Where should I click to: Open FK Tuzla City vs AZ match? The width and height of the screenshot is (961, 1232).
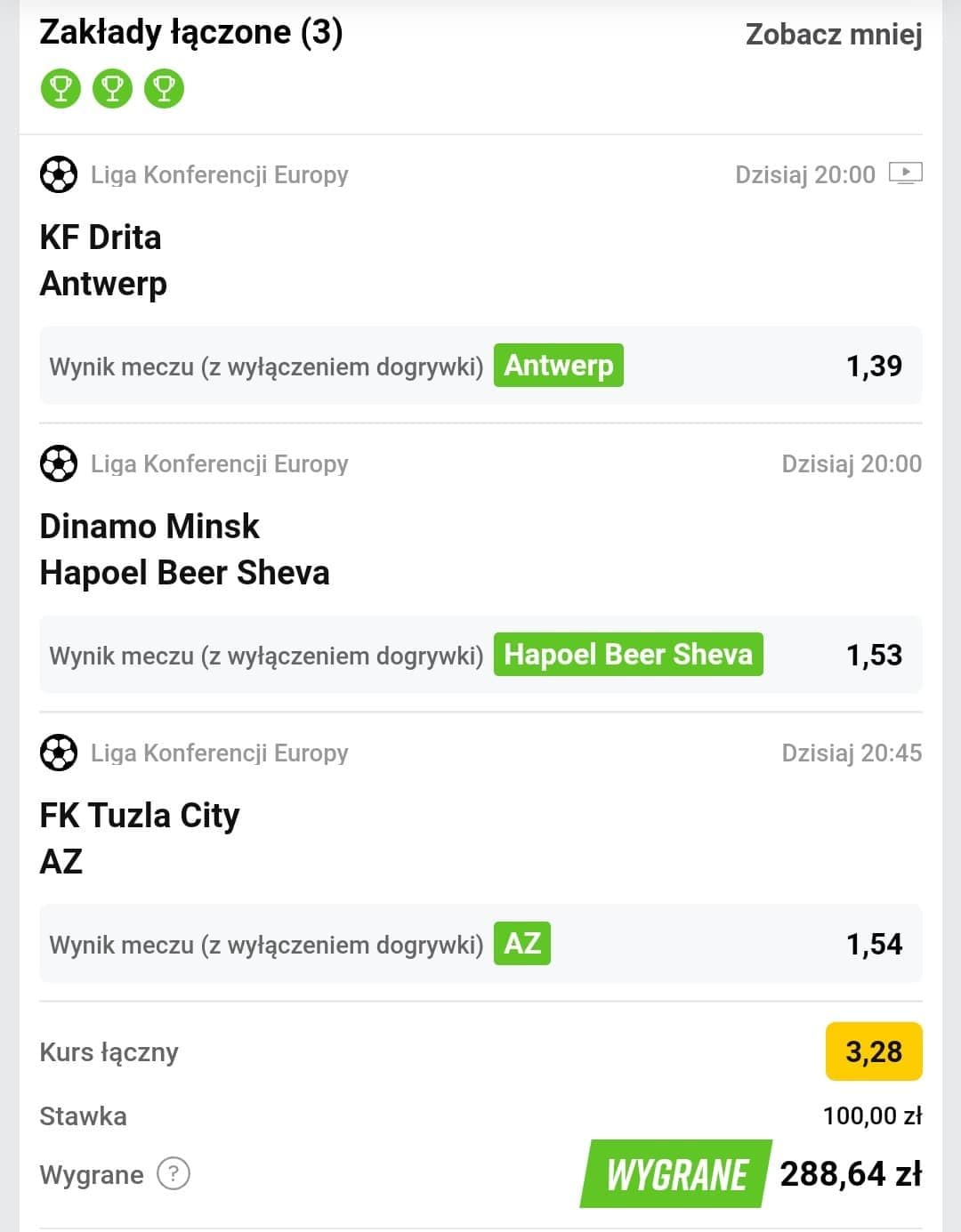click(140, 839)
